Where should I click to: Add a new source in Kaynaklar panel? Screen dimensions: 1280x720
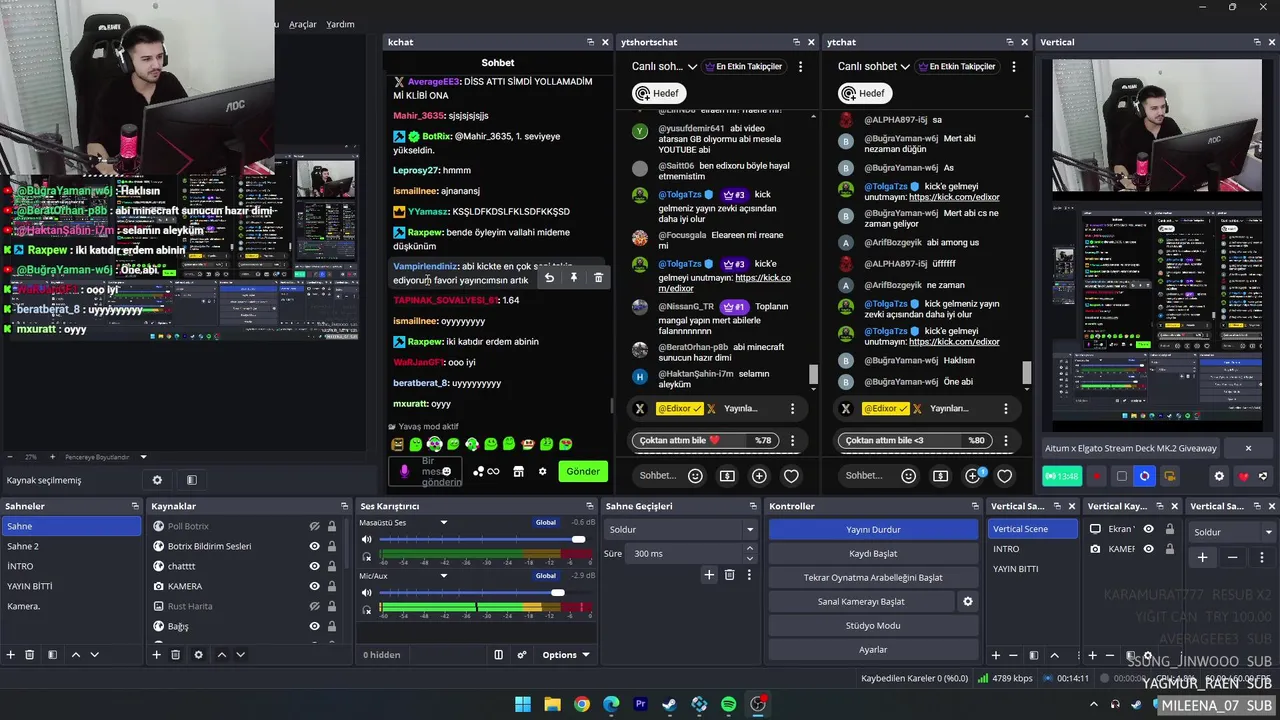[156, 655]
